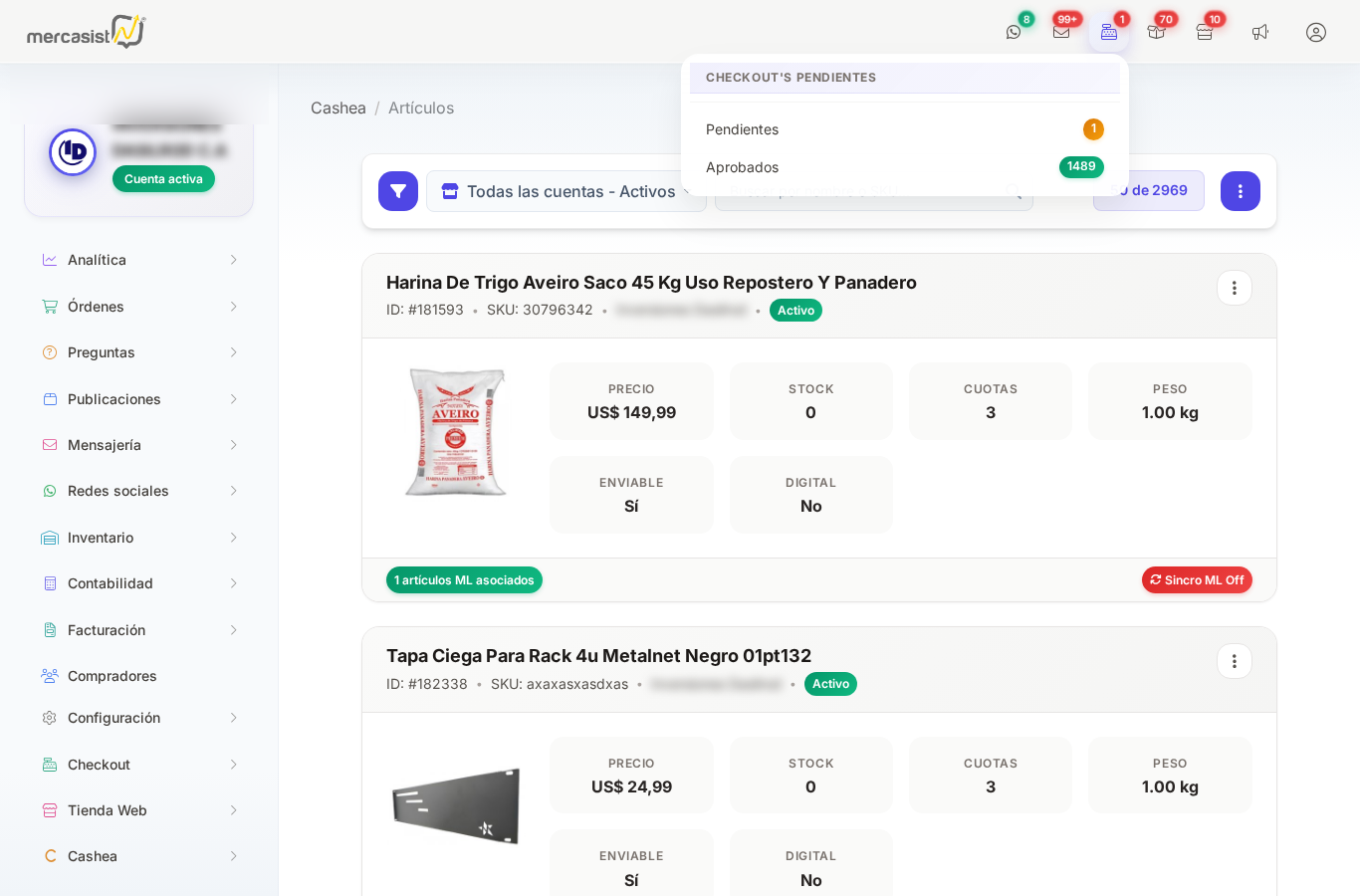Click the Cashea breadcrumb link

[339, 108]
